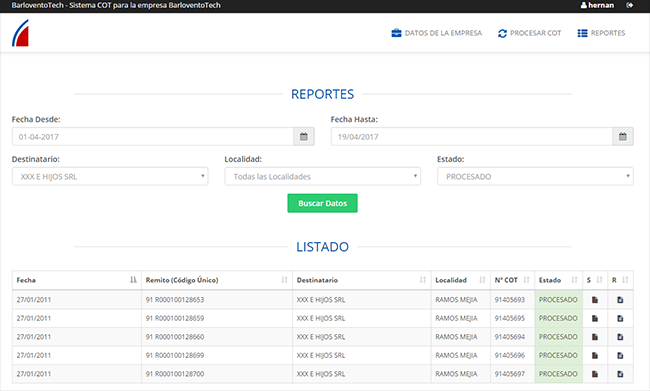Open R document for COT 91405694
Screen dimensions: 650x391
tap(620, 337)
